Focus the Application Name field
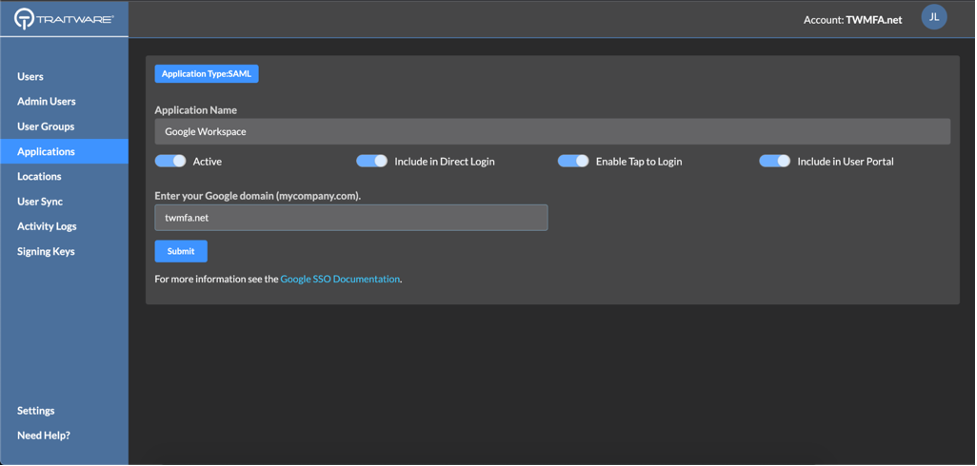The height and width of the screenshot is (466, 977). click(552, 131)
